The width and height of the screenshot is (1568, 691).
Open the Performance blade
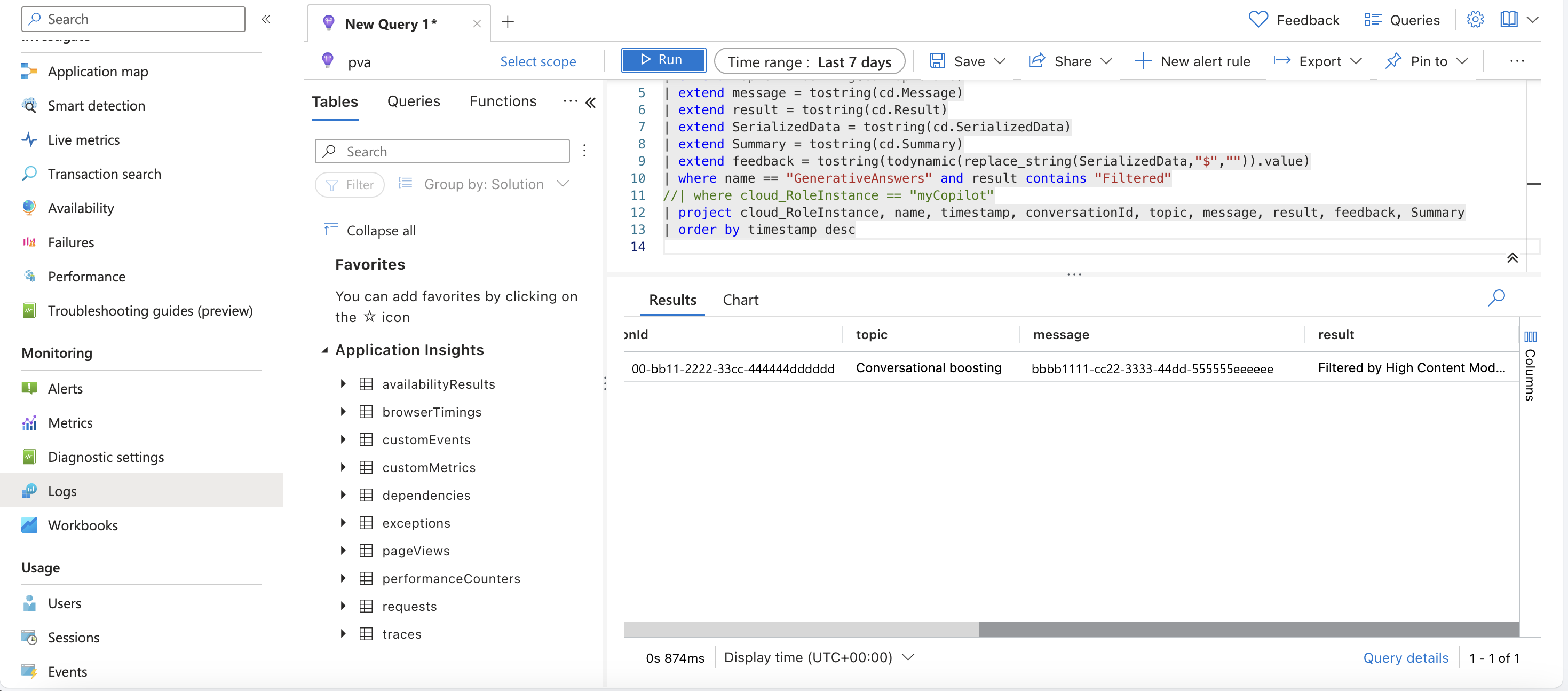pyautogui.click(x=87, y=276)
